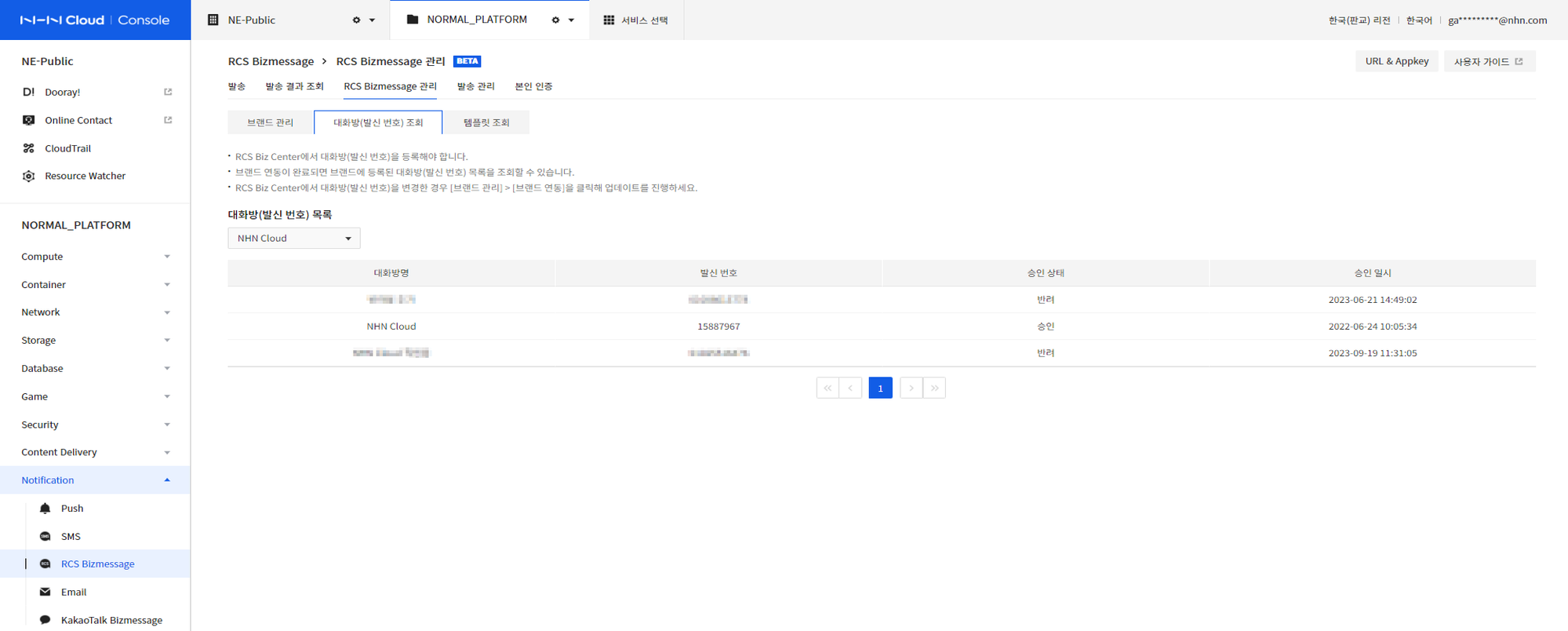This screenshot has width=1568, height=631.
Task: Click the SMS service icon
Action: [45, 536]
